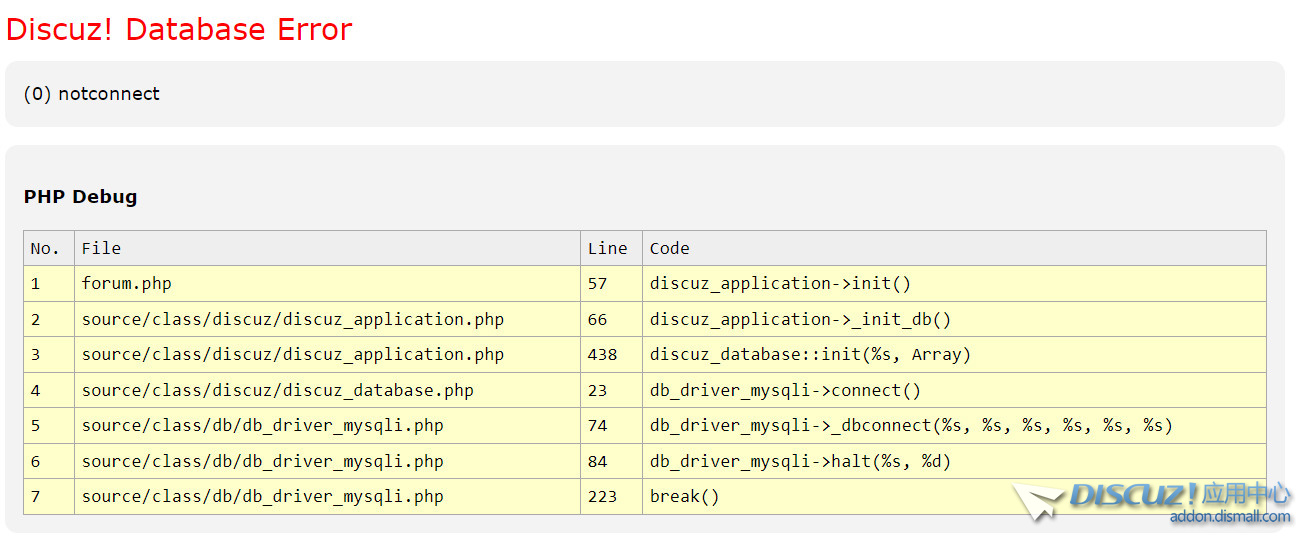Click the "PHP Debug" section title
1309x542 pixels.
(81, 197)
